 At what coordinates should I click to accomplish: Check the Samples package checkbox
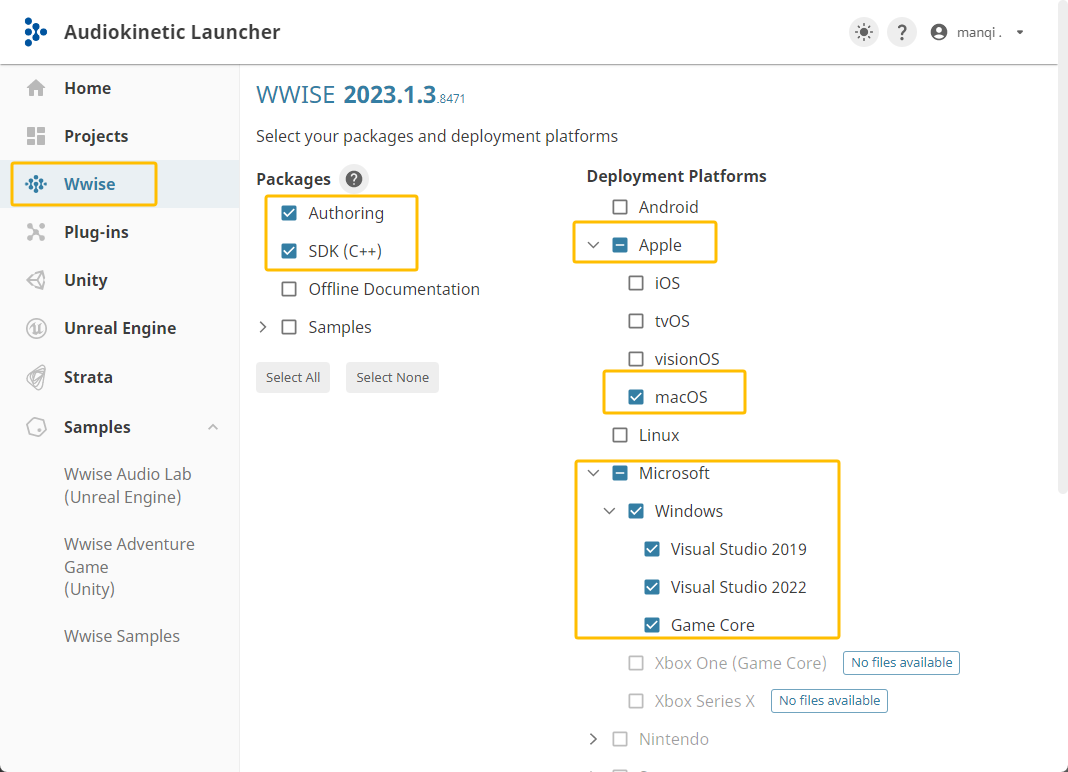(289, 327)
